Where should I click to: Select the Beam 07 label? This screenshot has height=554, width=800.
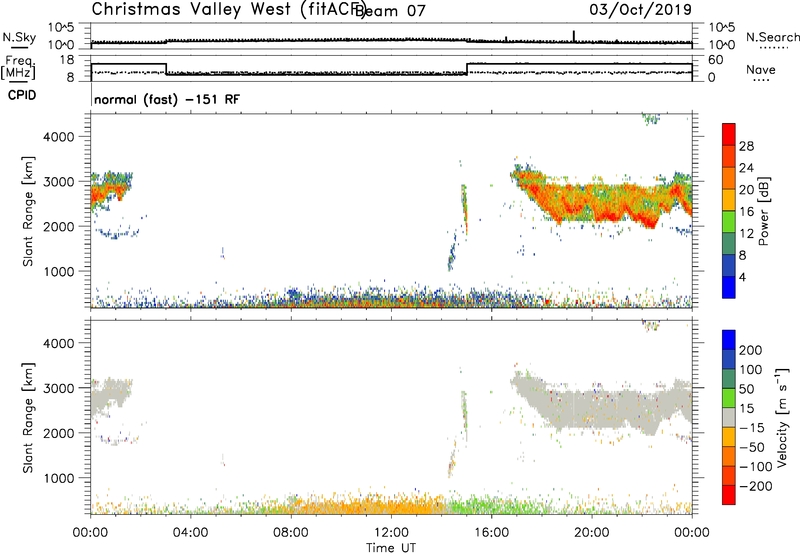[x=390, y=11]
